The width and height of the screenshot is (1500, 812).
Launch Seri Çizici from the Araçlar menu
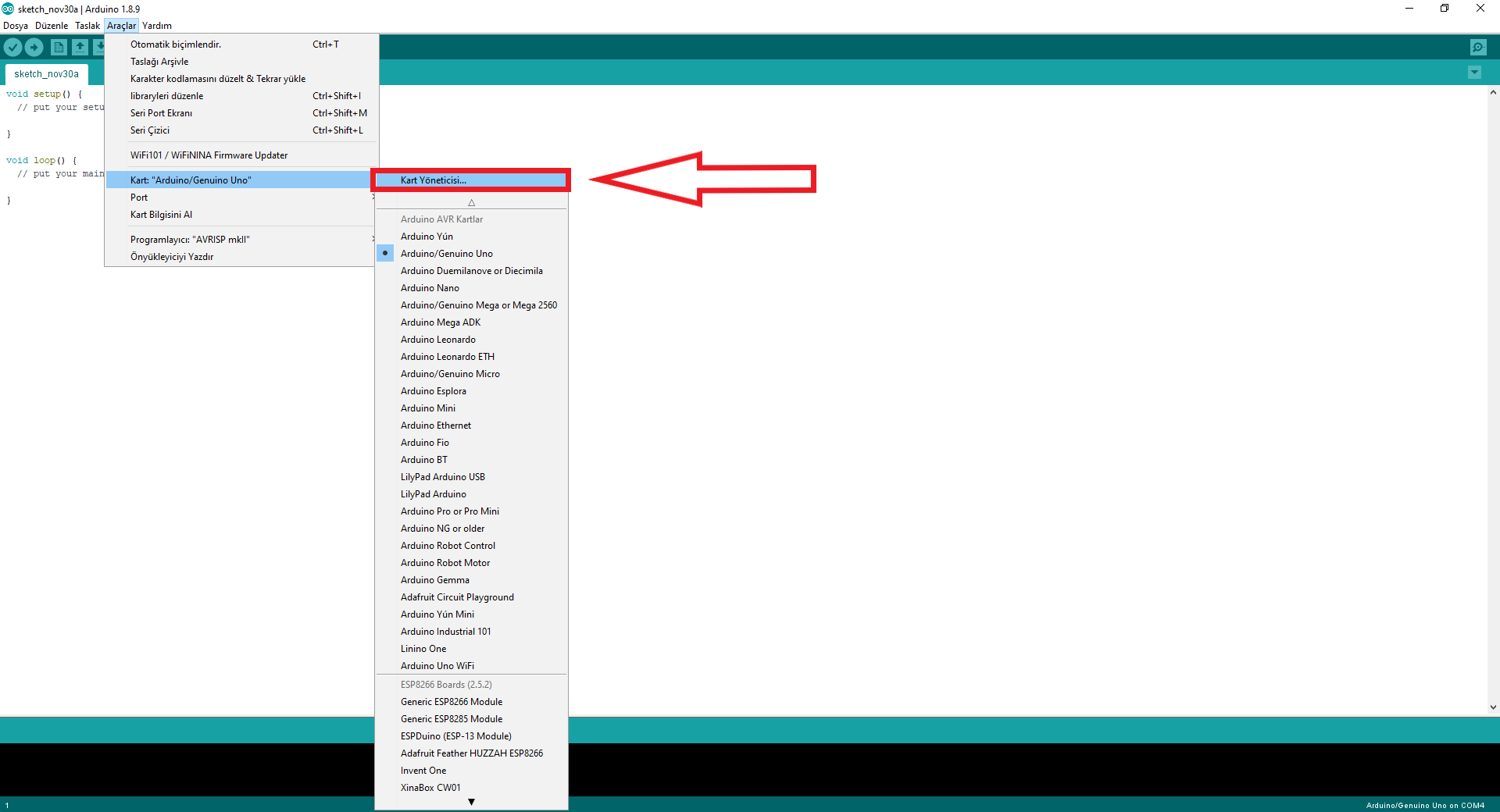151,130
